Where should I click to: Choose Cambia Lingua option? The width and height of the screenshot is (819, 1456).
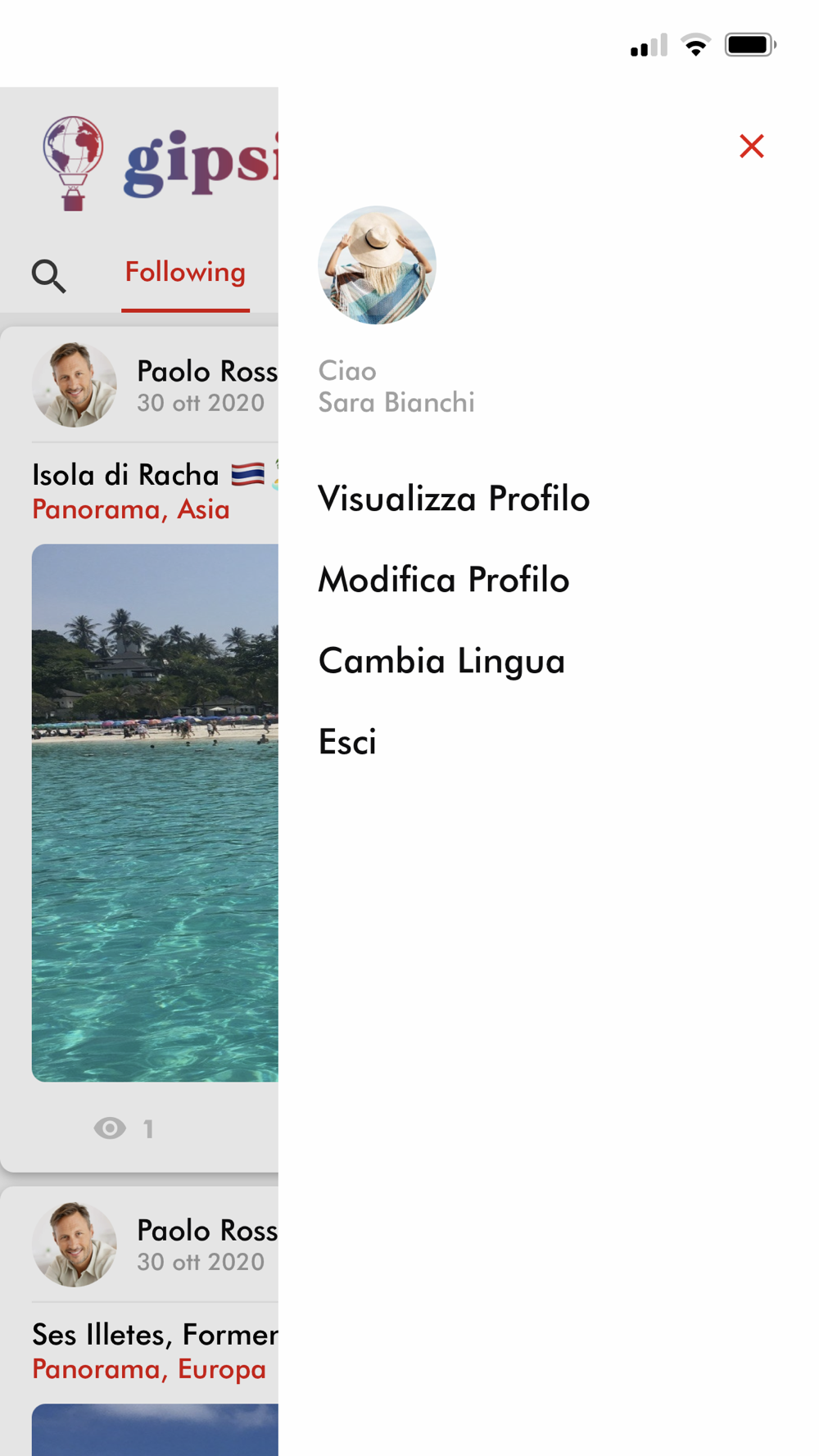(x=441, y=661)
